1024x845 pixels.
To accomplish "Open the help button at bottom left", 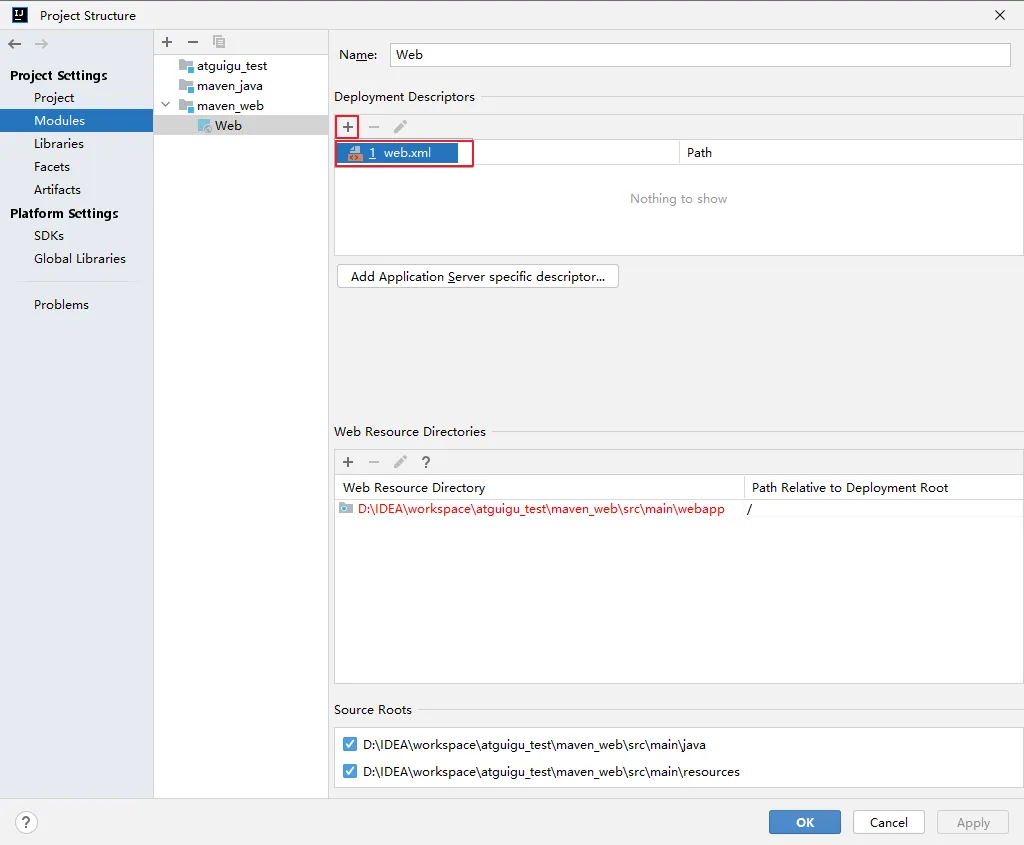I will click(27, 822).
